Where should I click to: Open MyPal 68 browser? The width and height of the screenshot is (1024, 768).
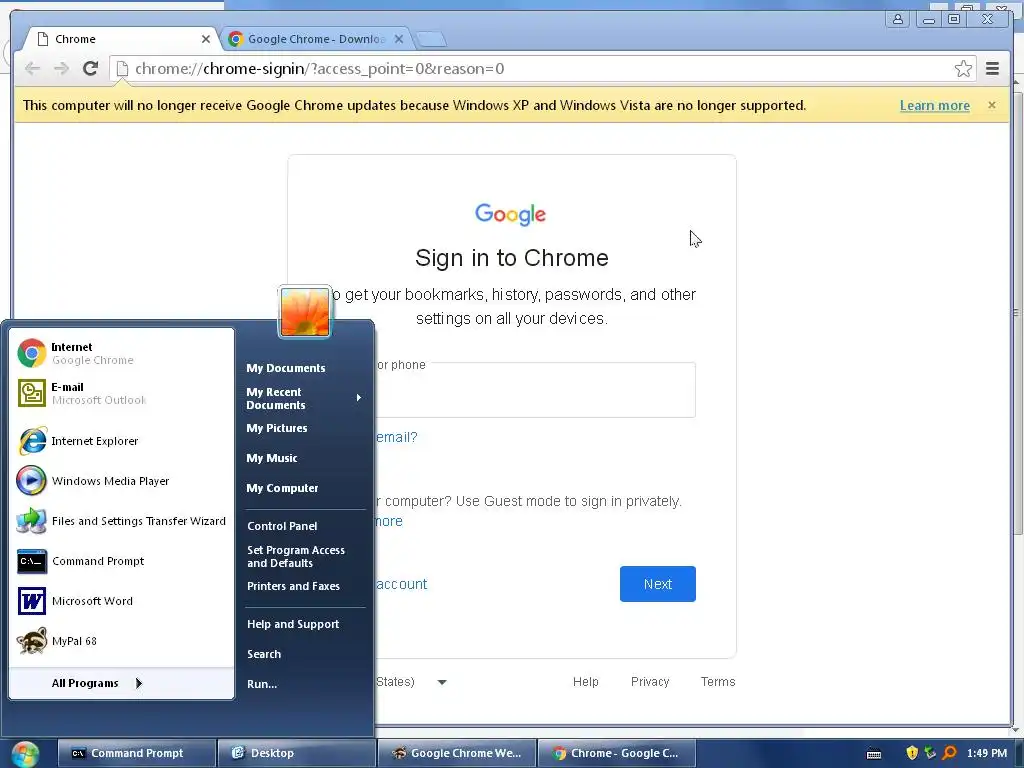(121, 641)
